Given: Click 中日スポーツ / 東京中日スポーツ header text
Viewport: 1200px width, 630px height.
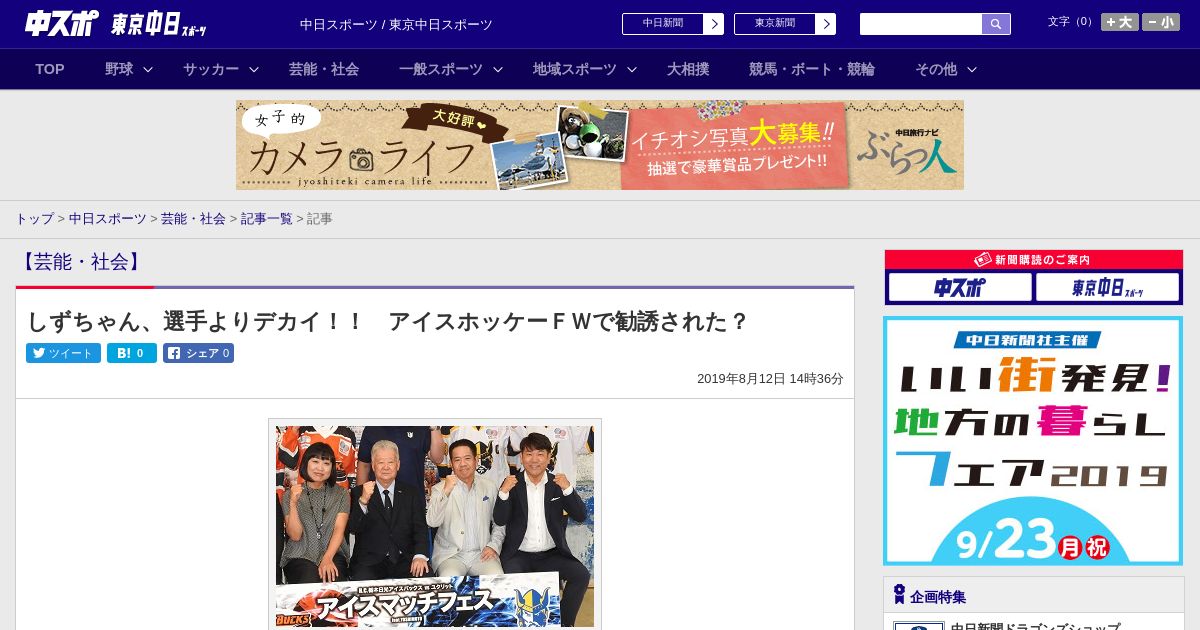Looking at the screenshot, I should click(x=396, y=24).
